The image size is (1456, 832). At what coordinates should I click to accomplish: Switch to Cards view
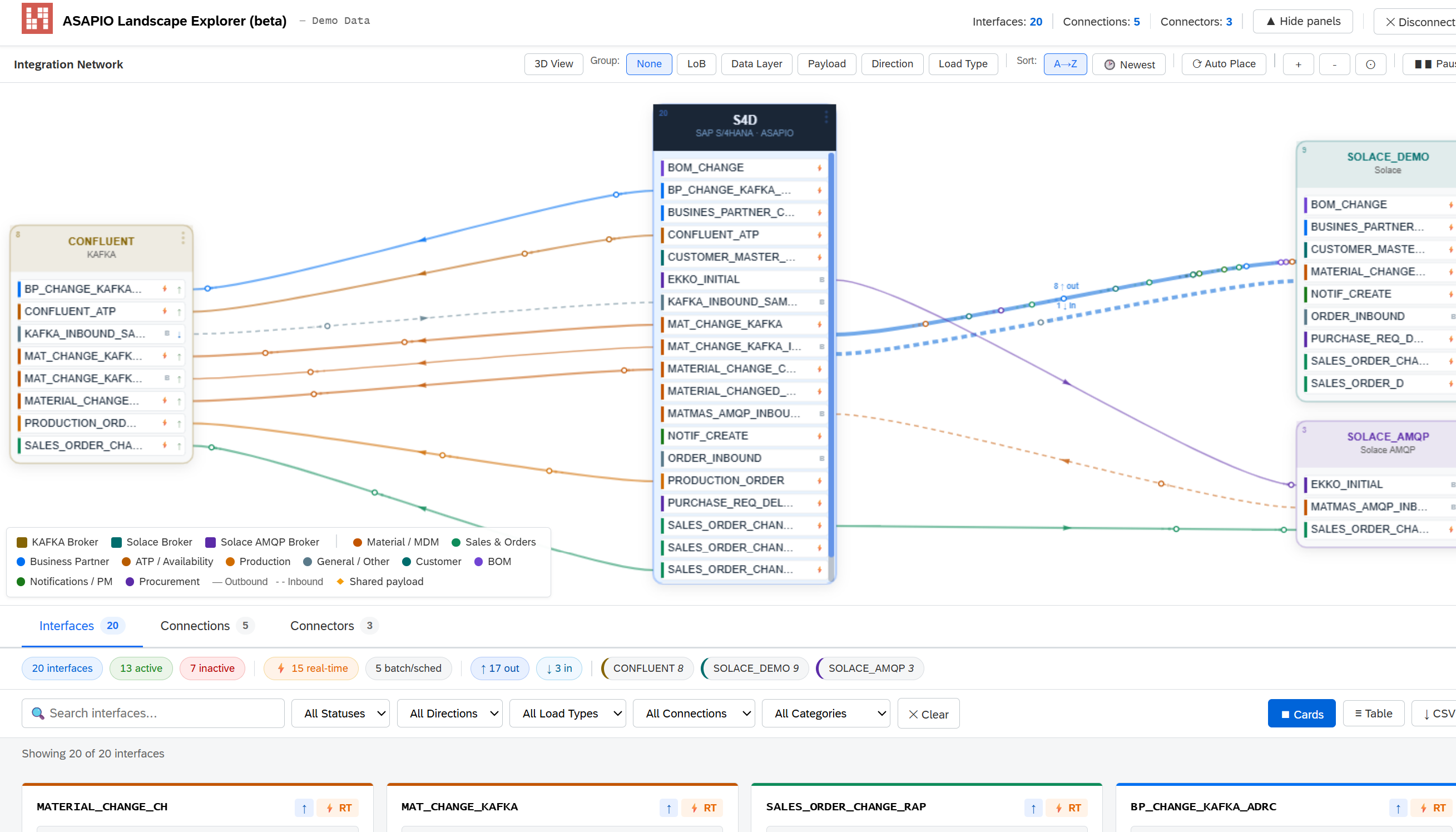click(x=1301, y=713)
